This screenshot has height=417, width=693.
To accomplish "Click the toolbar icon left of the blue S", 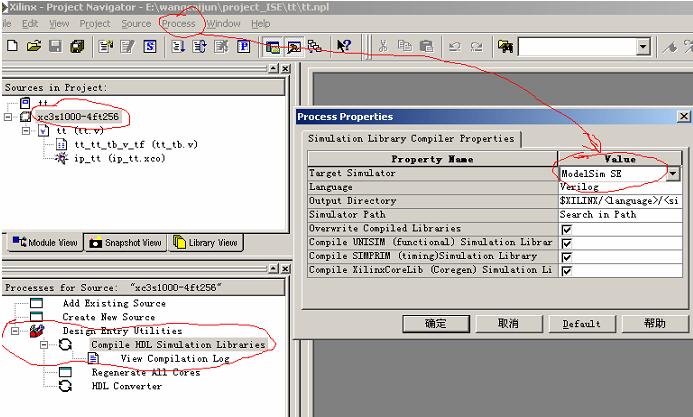I will point(128,46).
